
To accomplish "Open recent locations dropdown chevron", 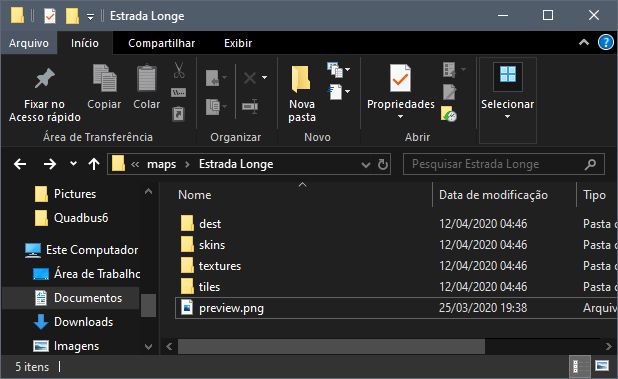I will point(73,163).
